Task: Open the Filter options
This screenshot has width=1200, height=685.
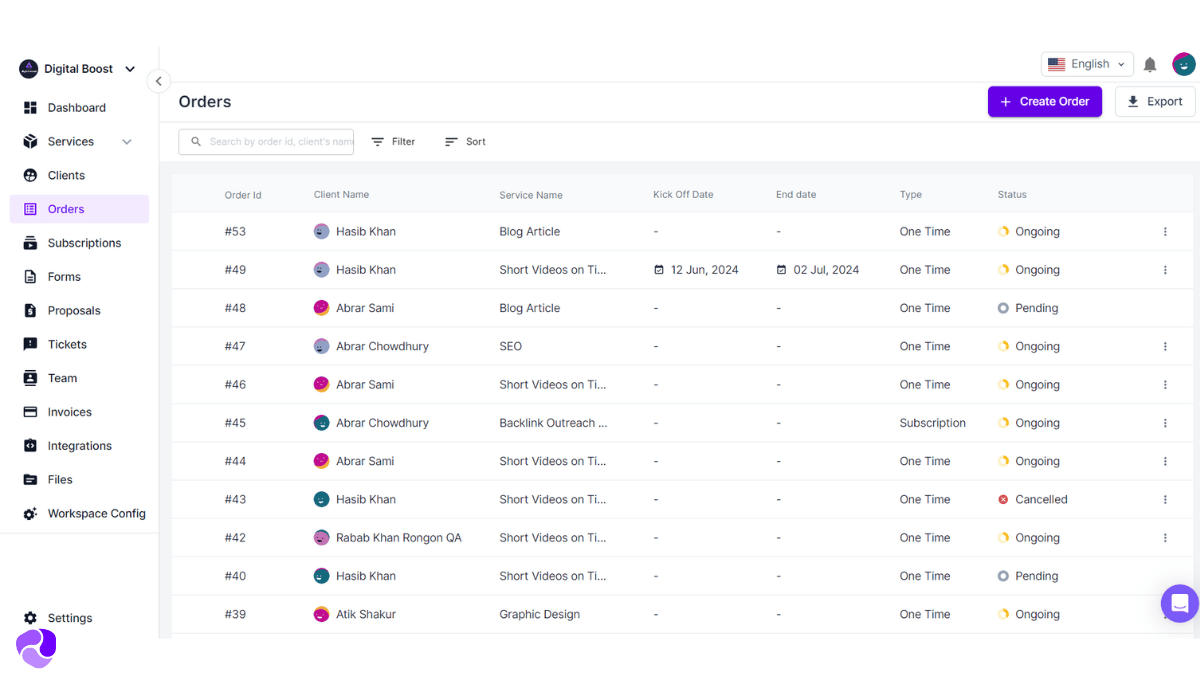Action: 392,141
